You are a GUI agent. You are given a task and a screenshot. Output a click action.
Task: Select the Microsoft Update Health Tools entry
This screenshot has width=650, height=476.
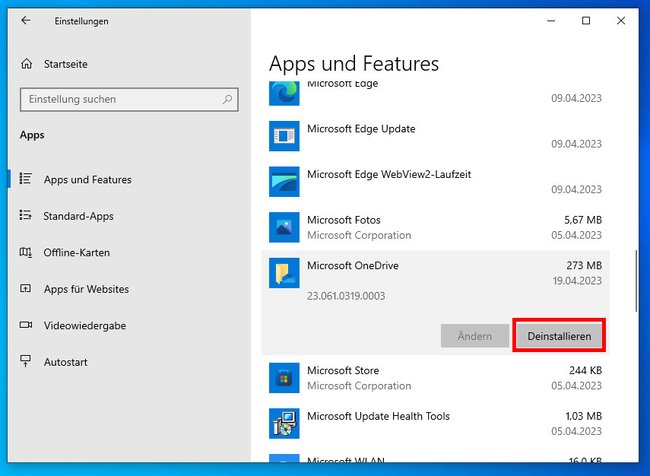[x=435, y=423]
